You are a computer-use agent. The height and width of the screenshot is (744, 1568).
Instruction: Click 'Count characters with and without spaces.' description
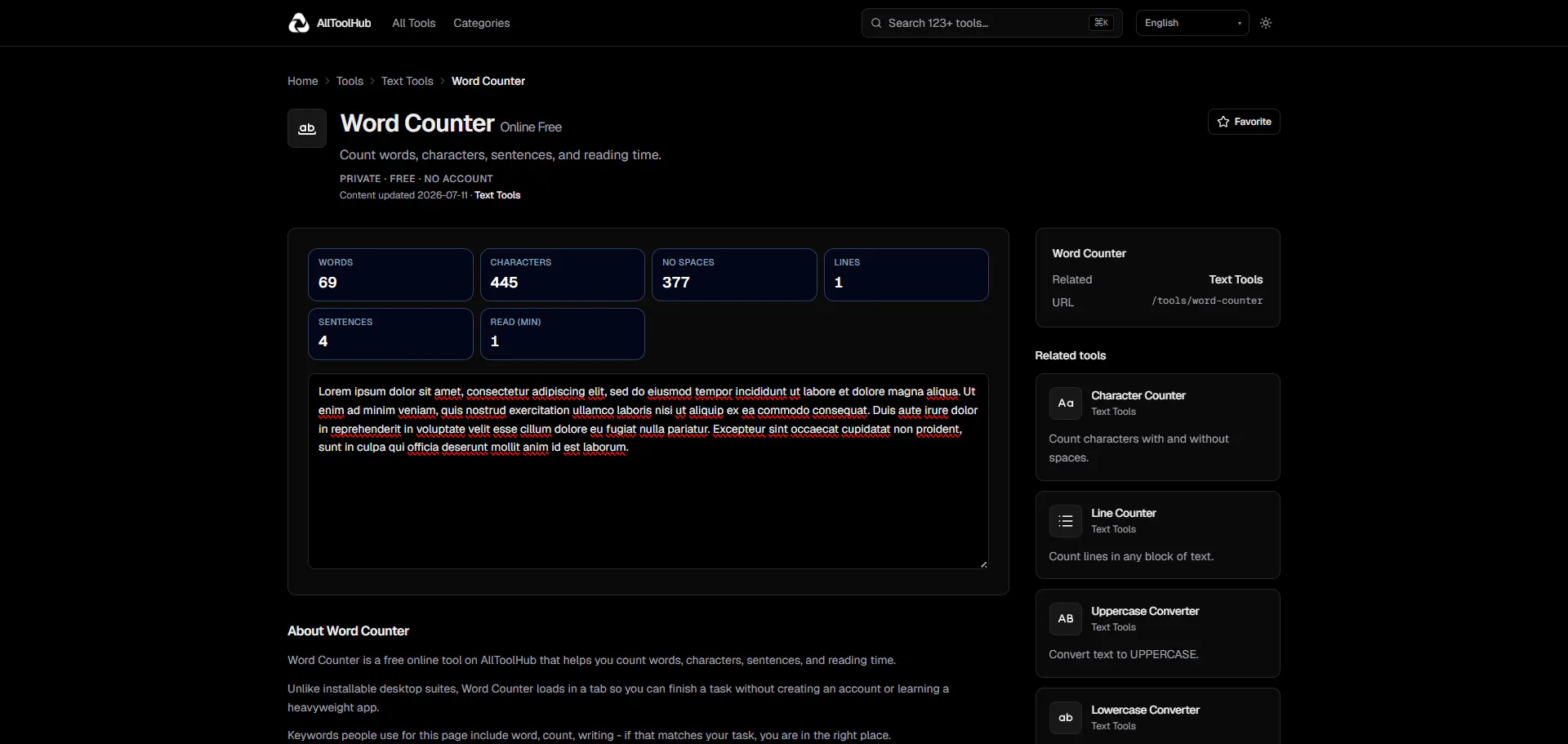tap(1138, 448)
